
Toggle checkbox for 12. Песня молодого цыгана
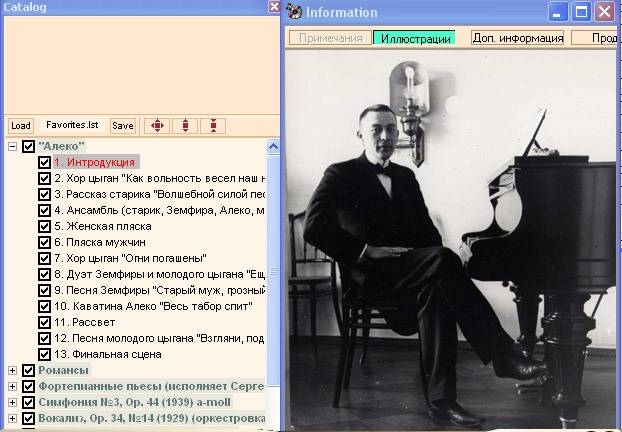click(x=44, y=338)
